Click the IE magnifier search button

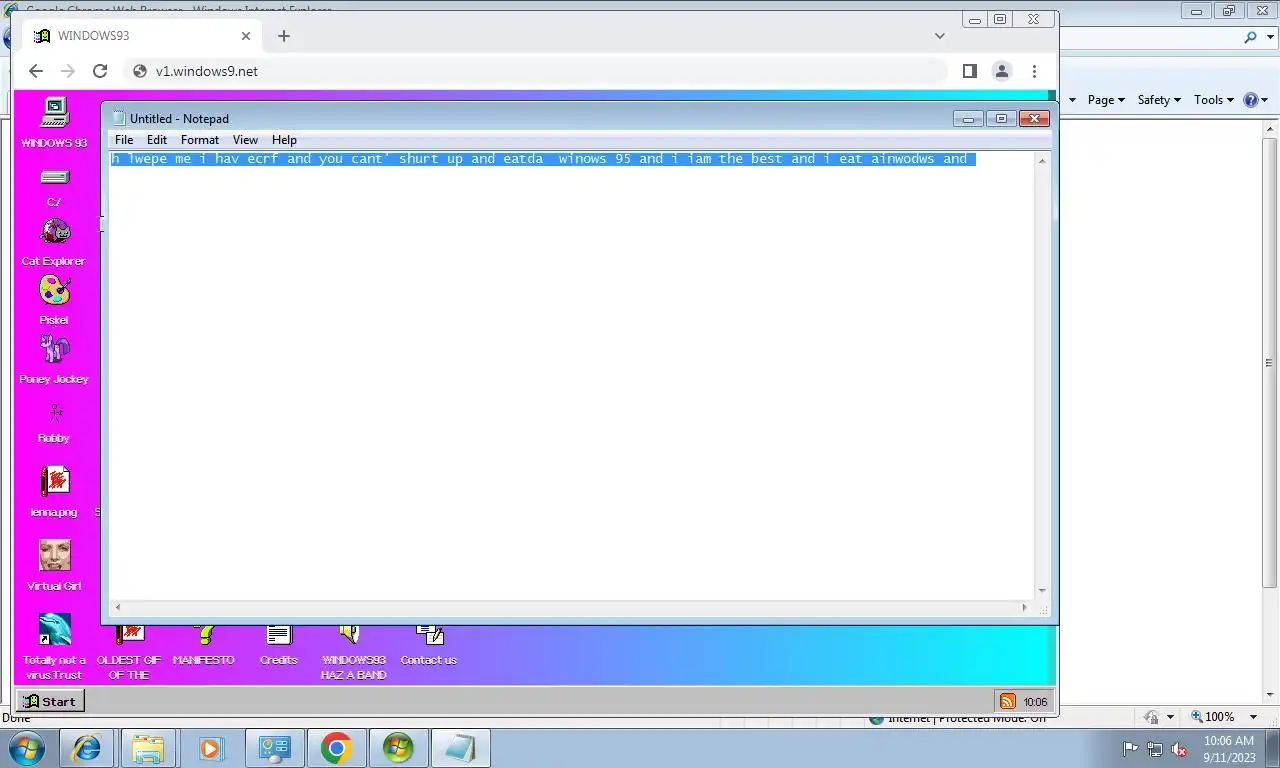(1250, 38)
